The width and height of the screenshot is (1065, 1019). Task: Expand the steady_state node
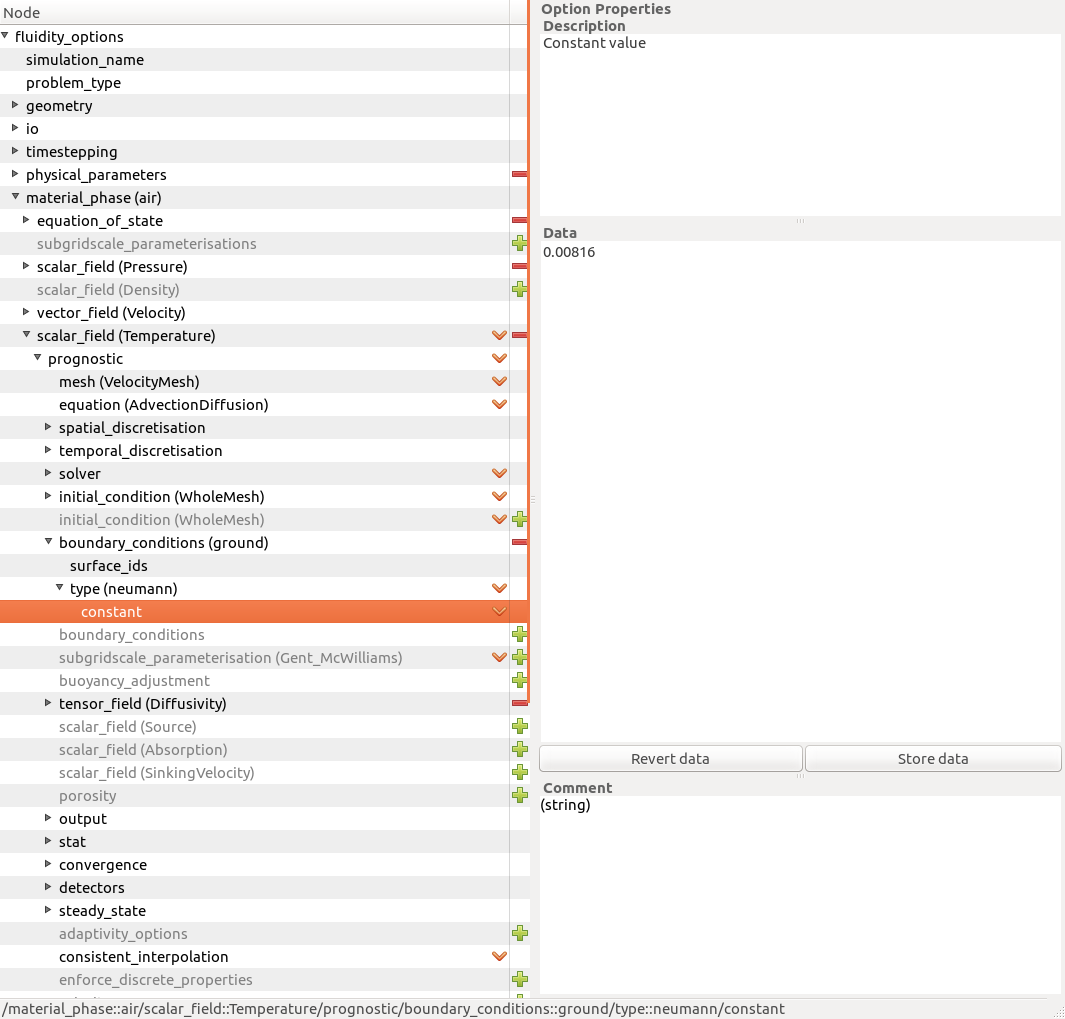tap(48, 910)
